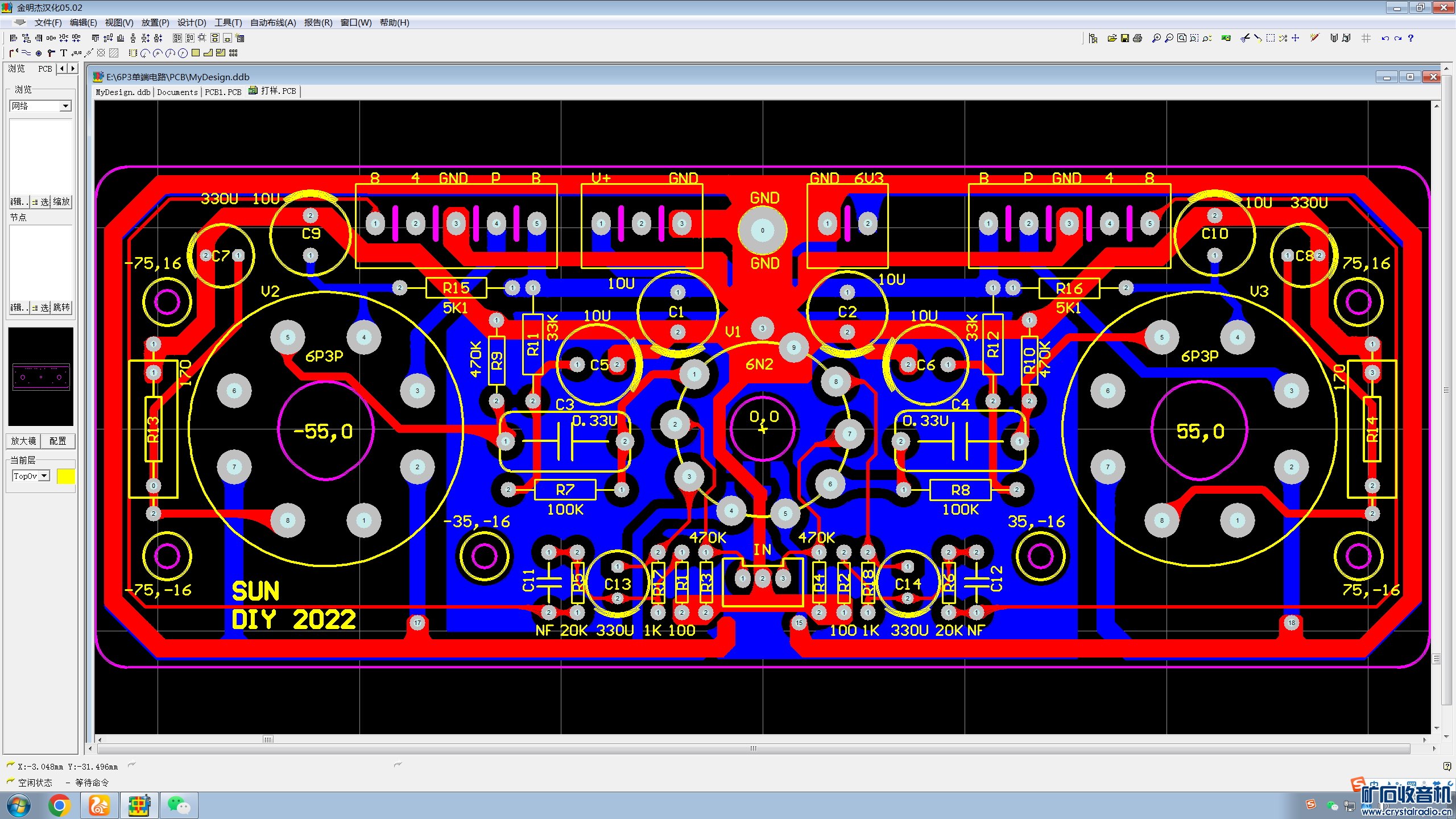Click the Protel app icon on taskbar
The width and height of the screenshot is (1456, 819).
pos(139,805)
